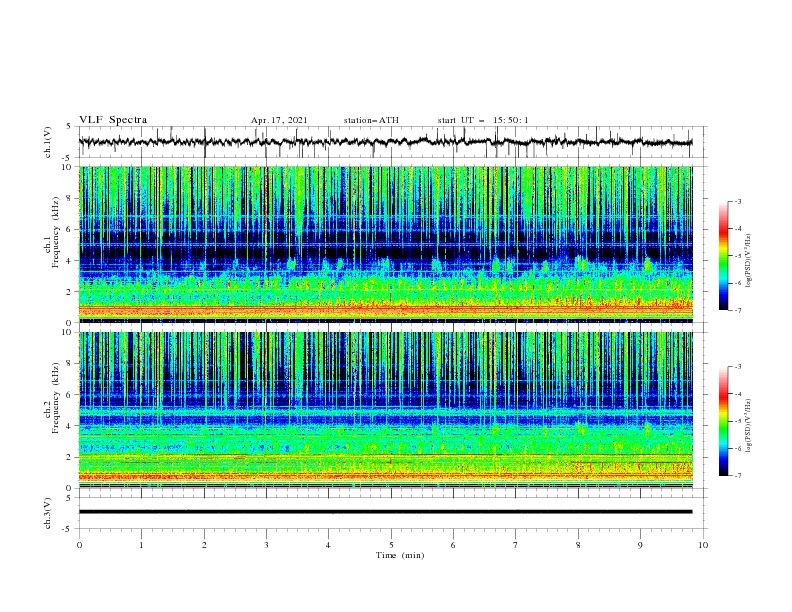This screenshot has width=792, height=612.
Task: Click the time axis tick label '0'
Action: 79,545
